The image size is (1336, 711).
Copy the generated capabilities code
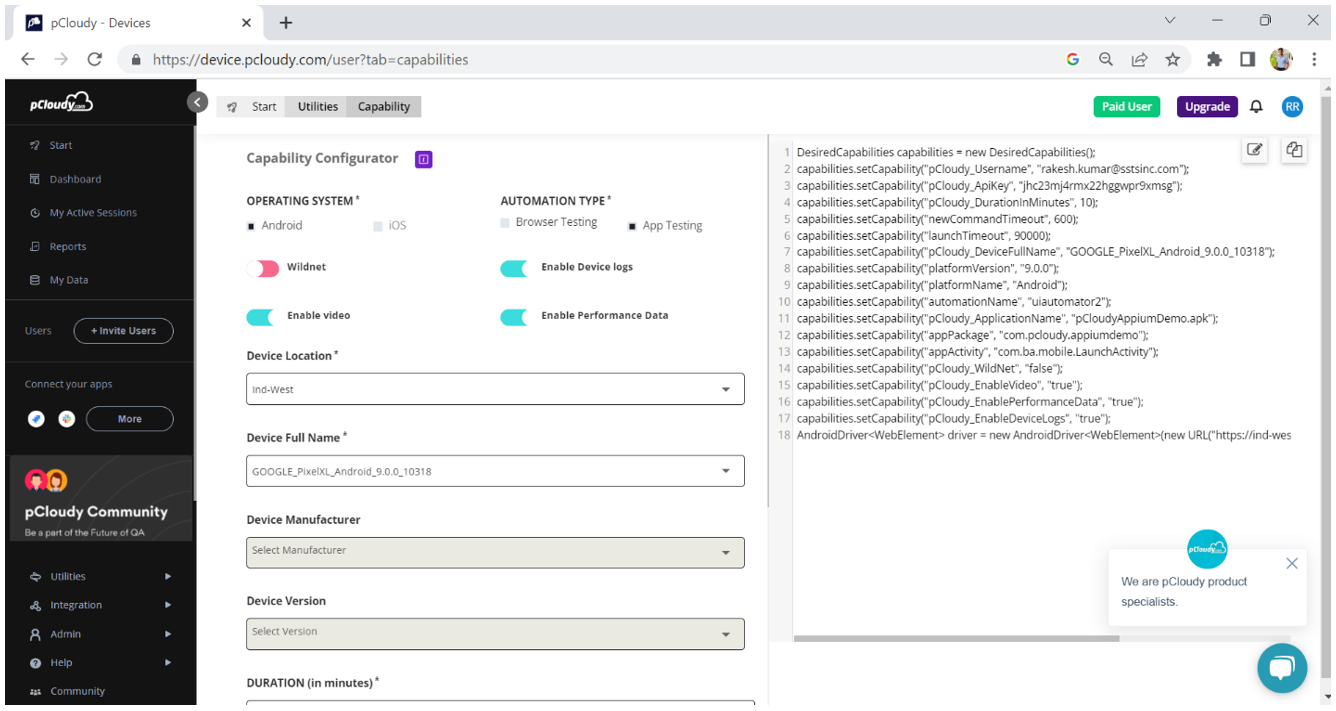[1294, 149]
